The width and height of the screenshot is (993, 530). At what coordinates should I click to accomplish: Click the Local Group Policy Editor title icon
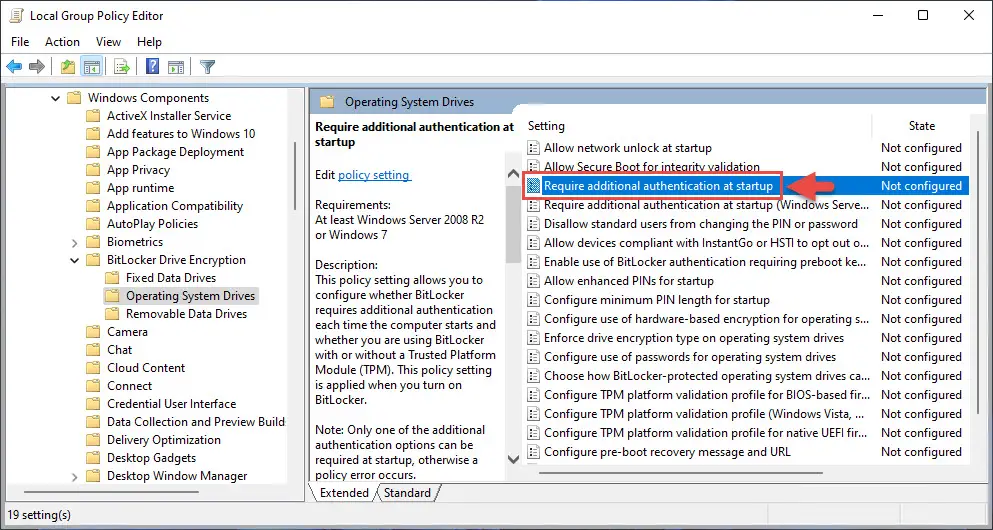(x=16, y=15)
